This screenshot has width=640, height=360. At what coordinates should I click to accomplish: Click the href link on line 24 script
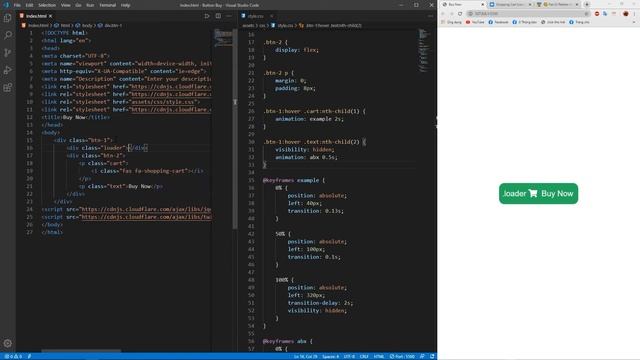tap(146, 209)
